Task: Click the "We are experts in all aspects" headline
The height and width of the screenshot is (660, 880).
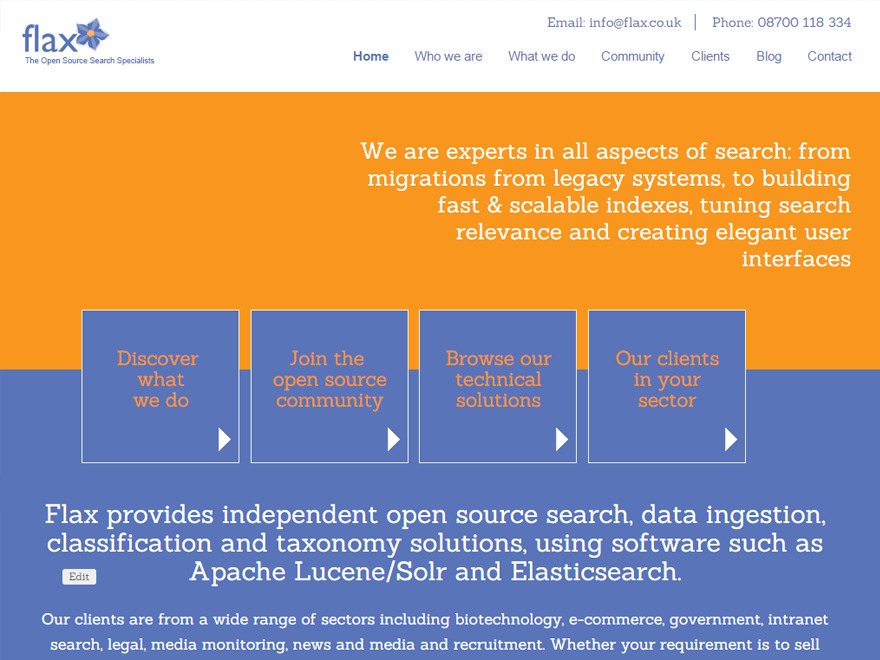Action: (x=606, y=205)
